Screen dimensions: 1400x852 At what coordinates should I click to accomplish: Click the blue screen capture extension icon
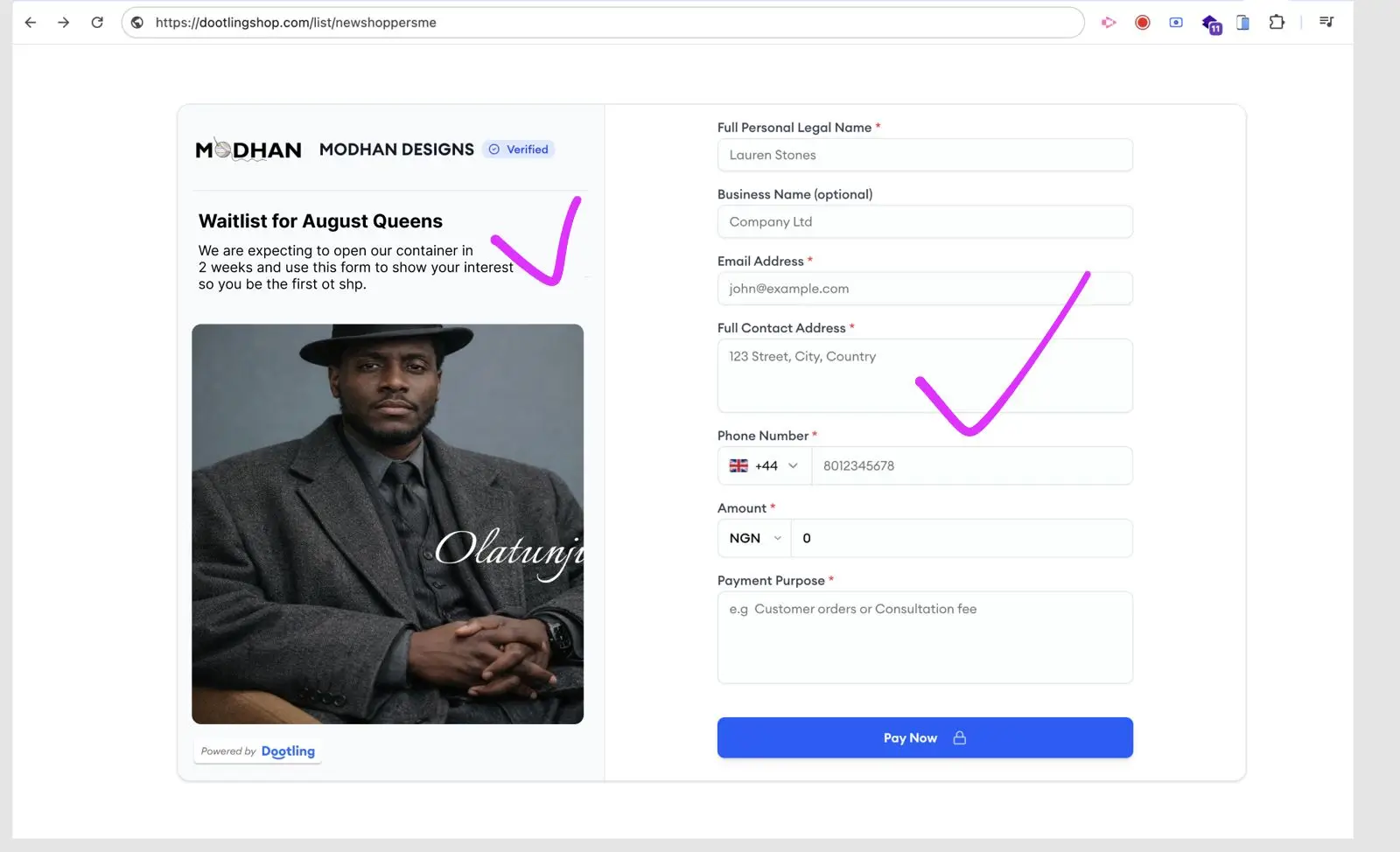(1176, 23)
